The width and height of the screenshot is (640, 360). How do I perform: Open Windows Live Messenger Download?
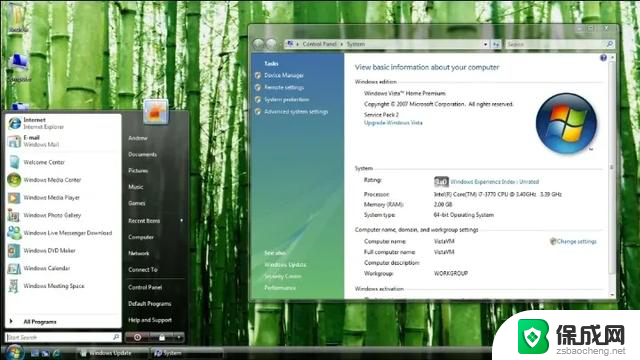click(x=63, y=233)
